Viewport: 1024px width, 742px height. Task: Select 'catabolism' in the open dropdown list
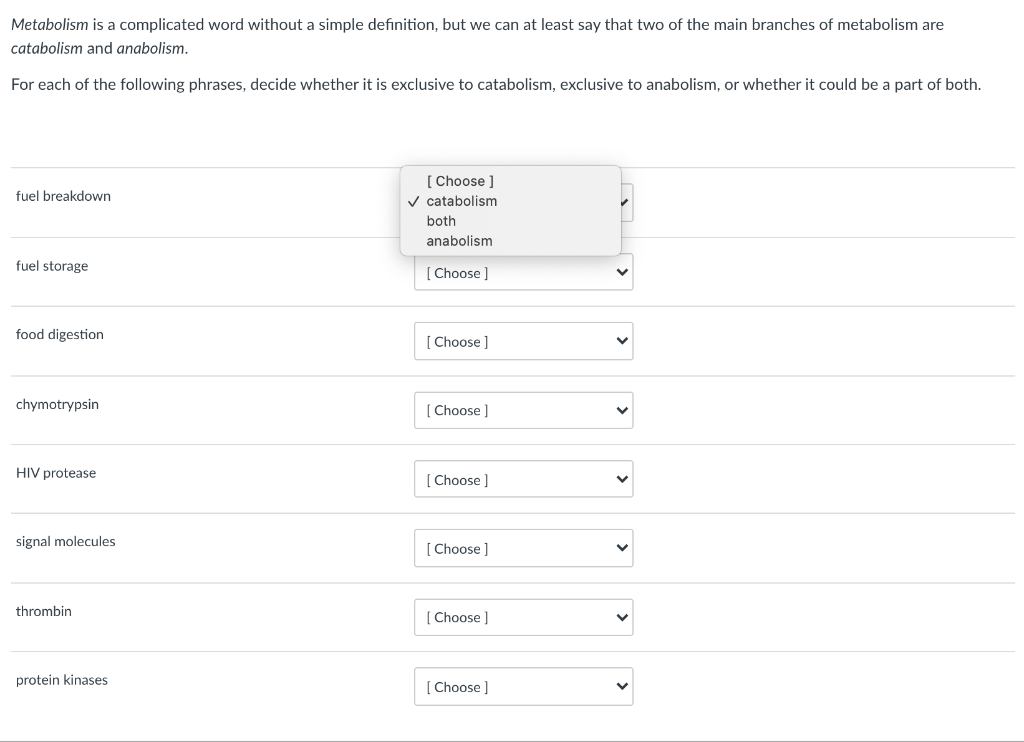461,201
